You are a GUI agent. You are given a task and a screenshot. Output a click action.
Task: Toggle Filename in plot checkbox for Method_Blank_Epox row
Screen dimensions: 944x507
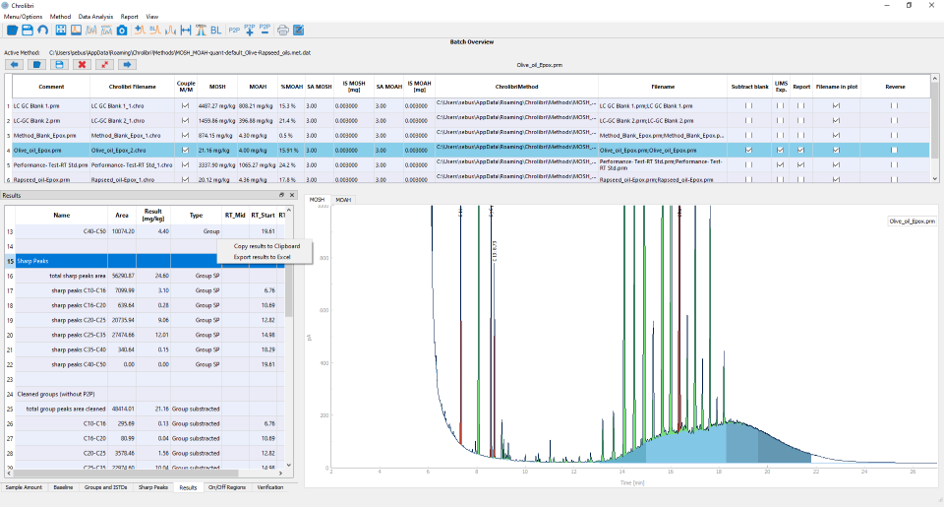(x=836, y=135)
